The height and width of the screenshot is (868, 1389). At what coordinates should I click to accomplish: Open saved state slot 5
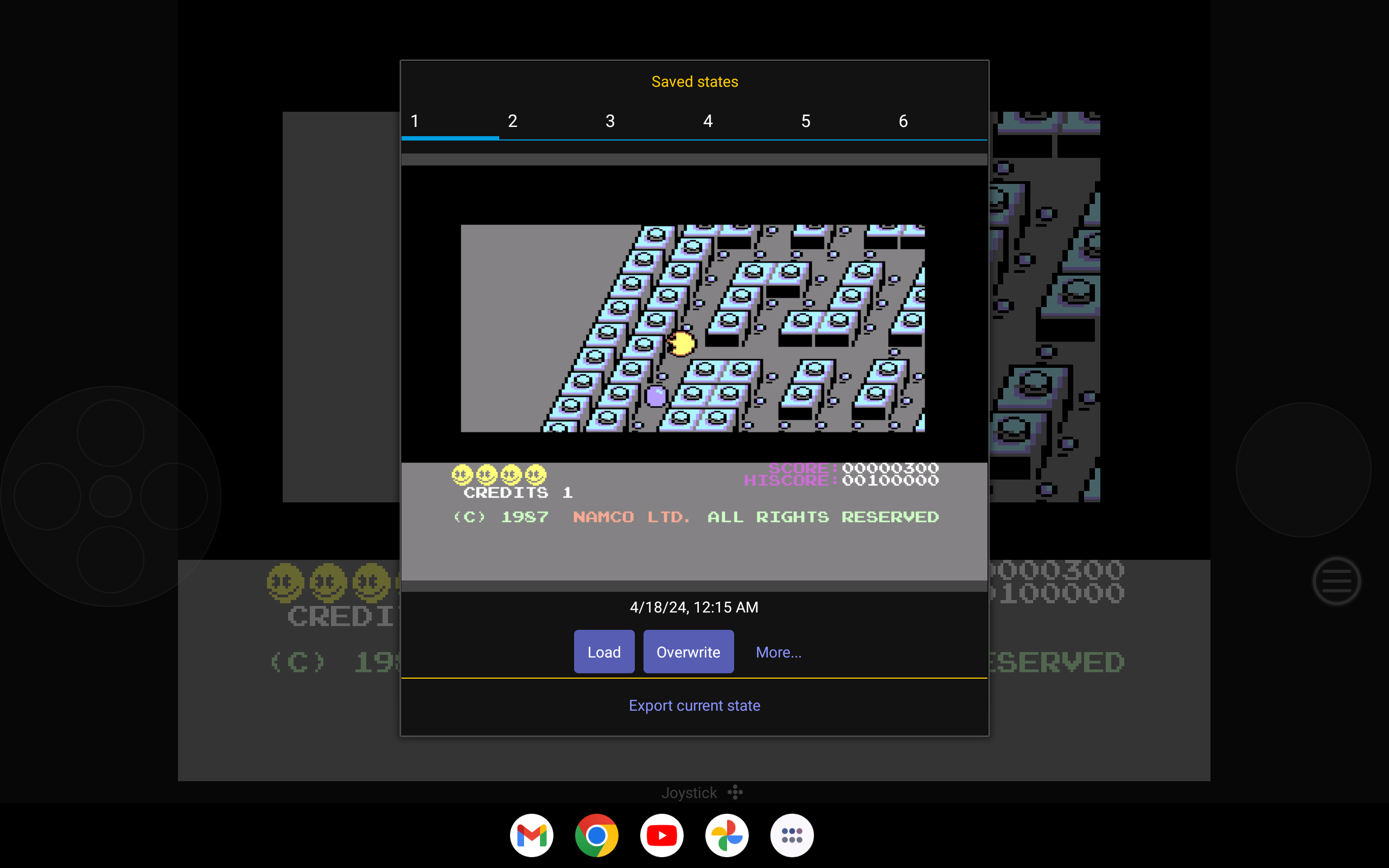(x=806, y=121)
